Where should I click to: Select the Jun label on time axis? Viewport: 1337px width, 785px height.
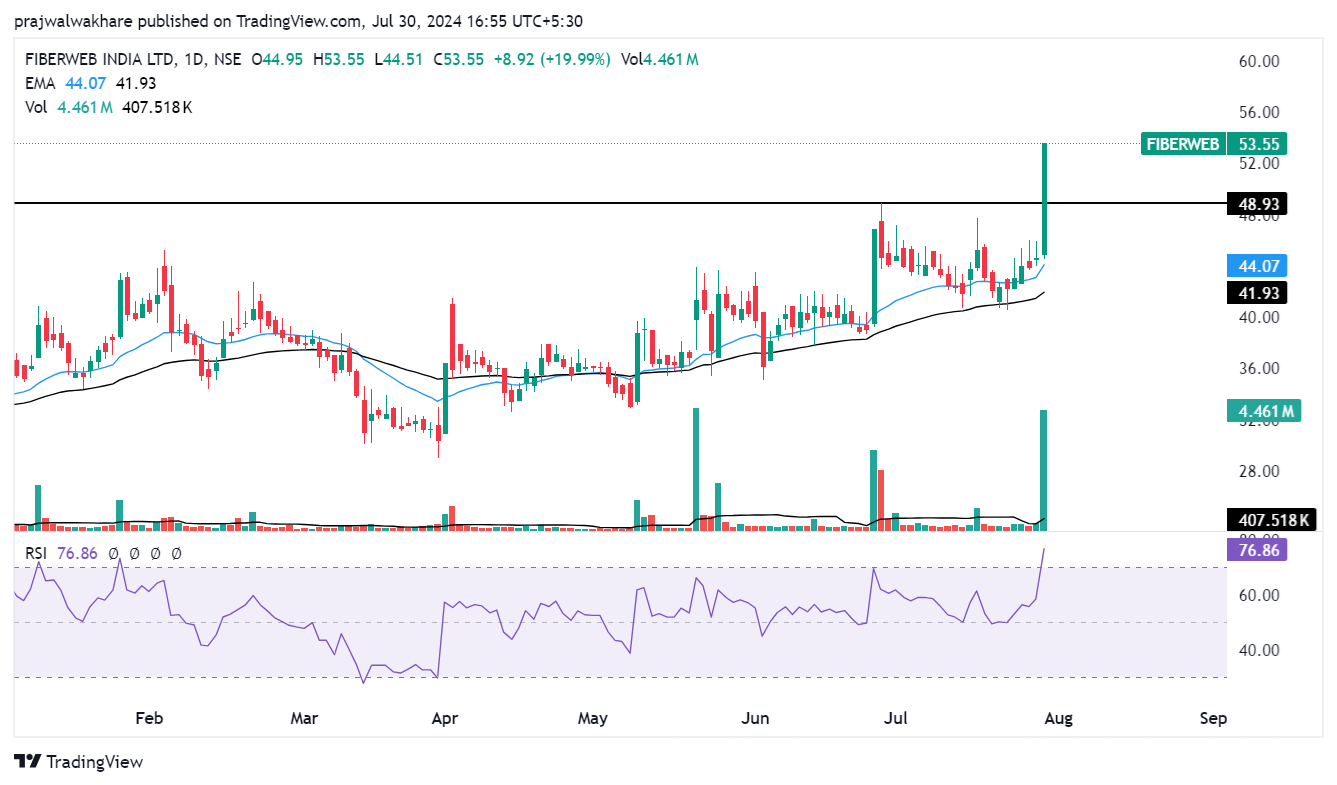(x=757, y=718)
